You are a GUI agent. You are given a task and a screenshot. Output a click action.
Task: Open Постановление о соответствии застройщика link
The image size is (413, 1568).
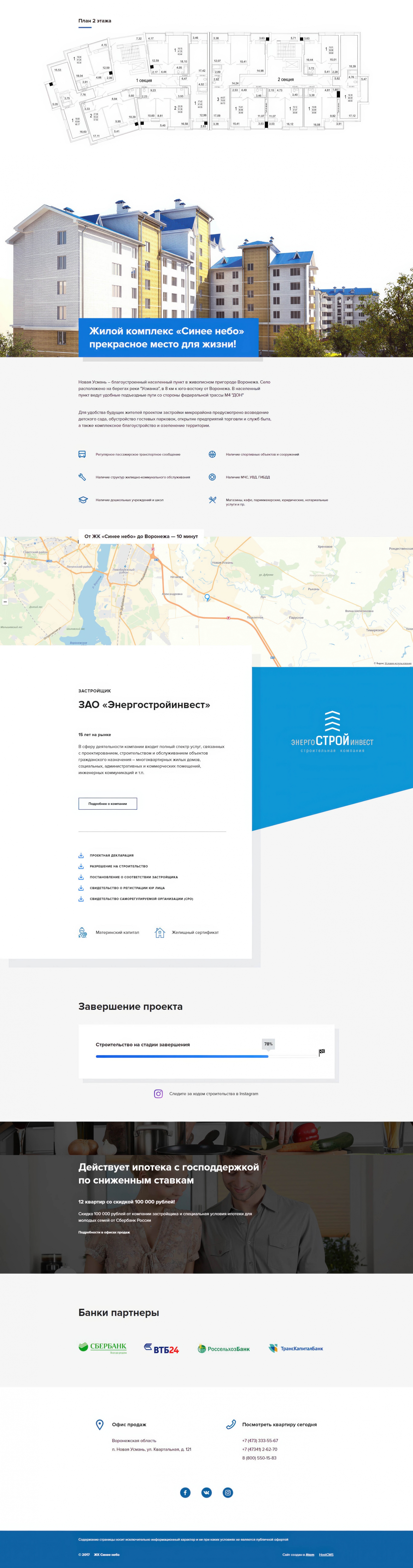click(x=134, y=877)
